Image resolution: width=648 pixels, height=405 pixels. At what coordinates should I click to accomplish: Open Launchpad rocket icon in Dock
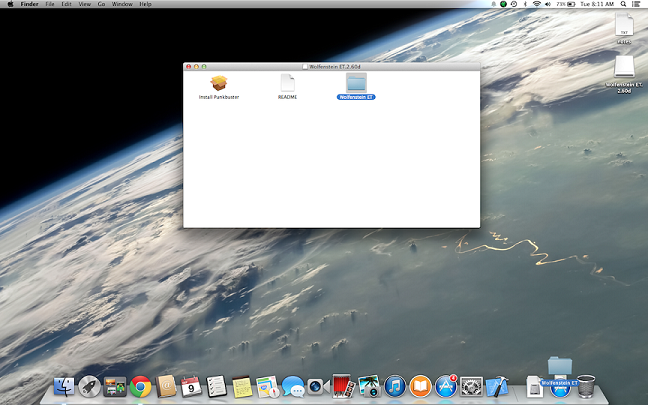89,387
